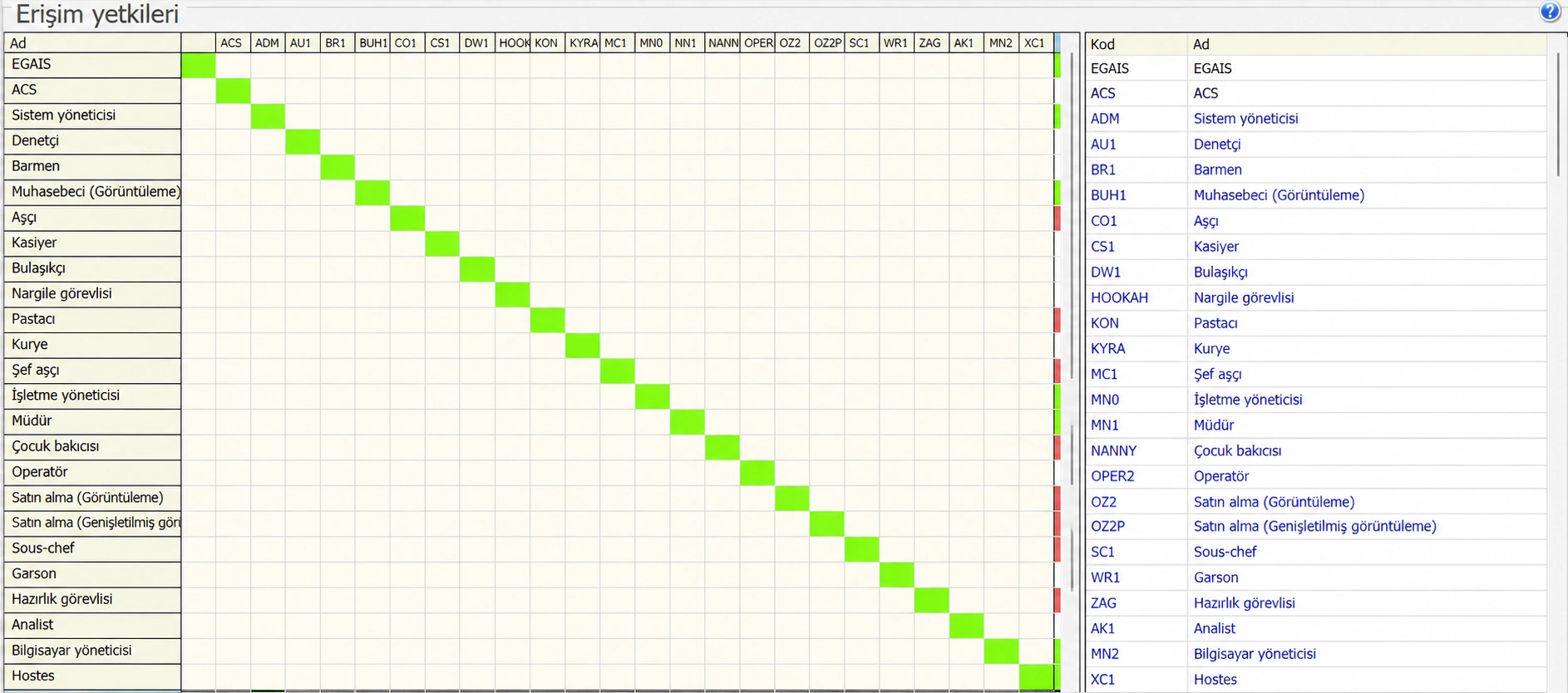Select the DW1 code in the code list
This screenshot has height=693, width=1568.
[x=1106, y=272]
